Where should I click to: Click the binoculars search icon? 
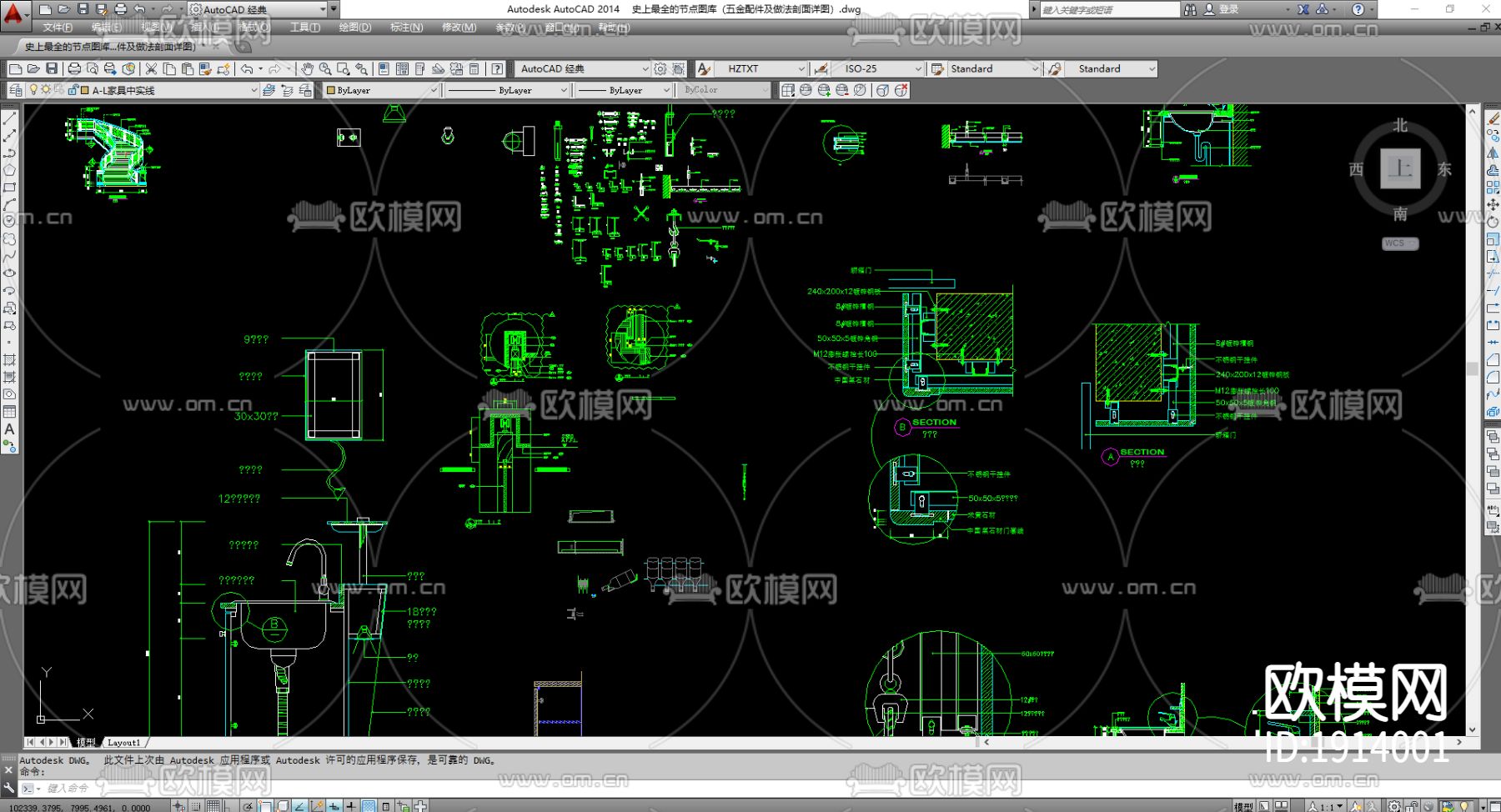pos(1190,9)
